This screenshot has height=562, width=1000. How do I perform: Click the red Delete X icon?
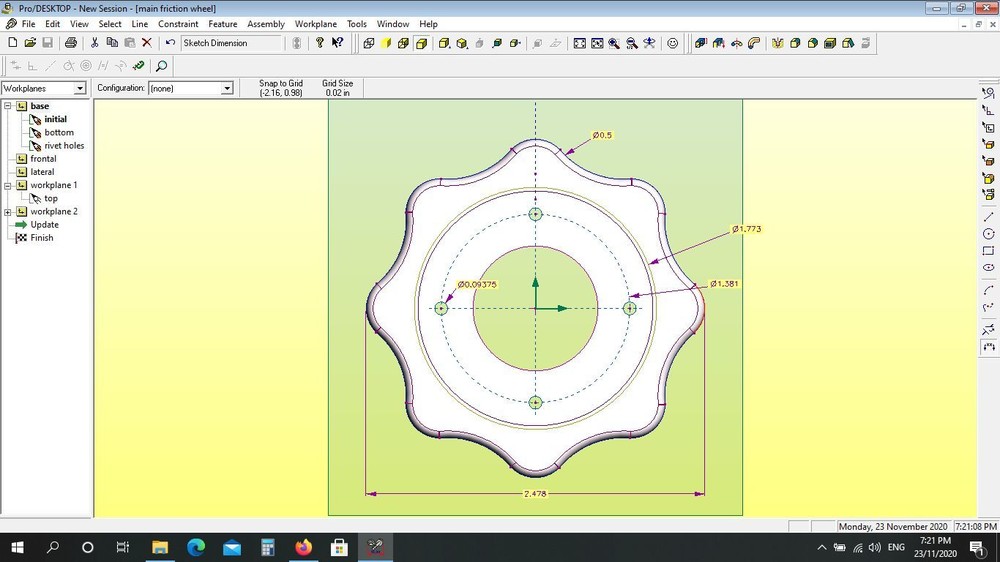point(147,43)
